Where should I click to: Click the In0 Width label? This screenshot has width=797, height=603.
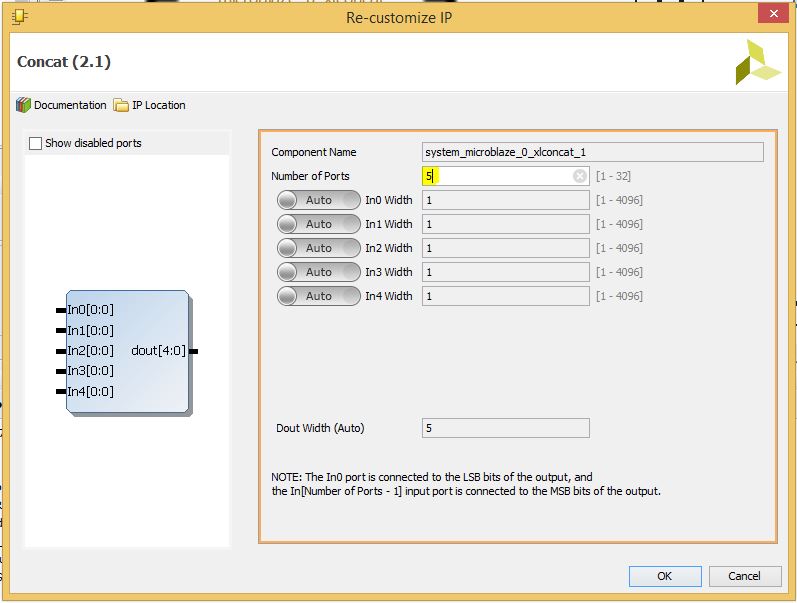[x=389, y=200]
